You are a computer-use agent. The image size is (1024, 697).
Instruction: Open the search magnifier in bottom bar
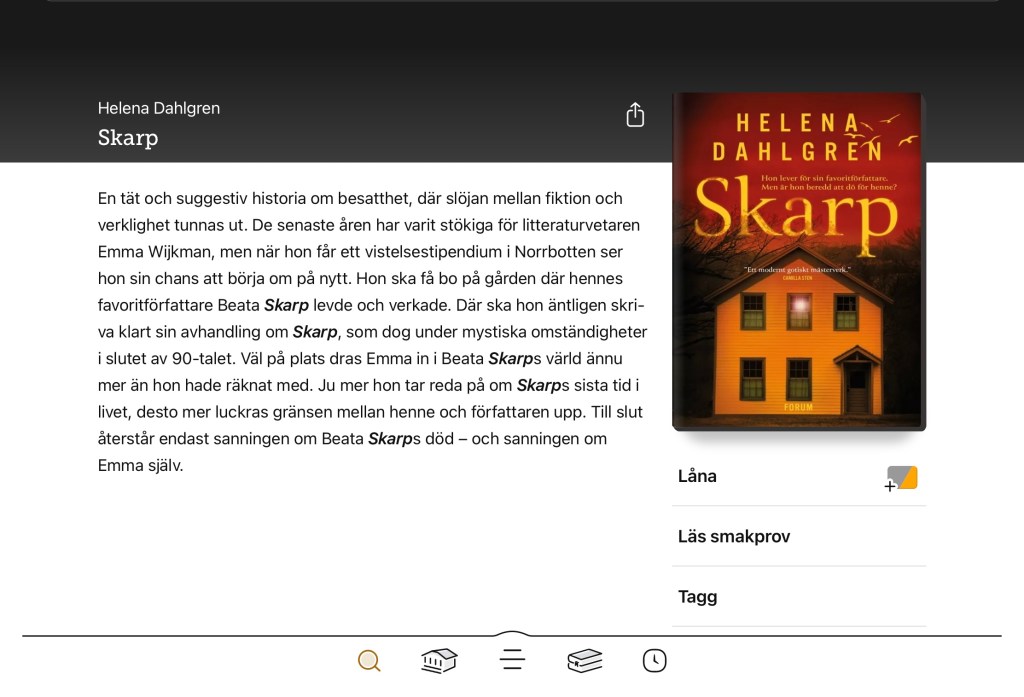[369, 660]
